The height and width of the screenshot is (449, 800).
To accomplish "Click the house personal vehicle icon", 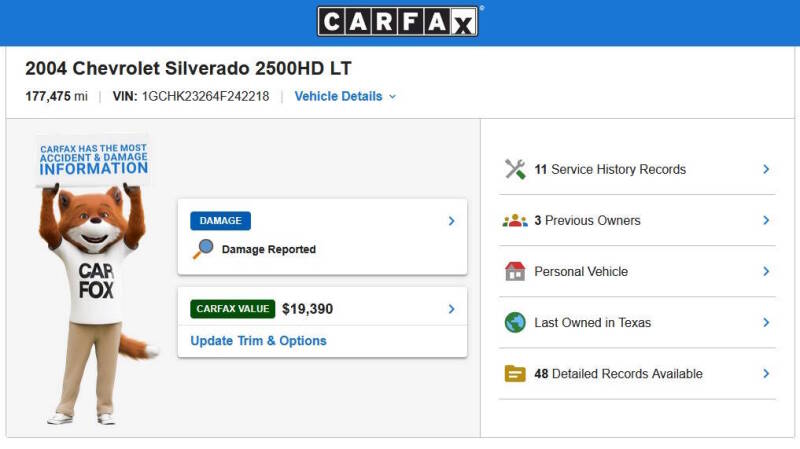I will coord(515,271).
